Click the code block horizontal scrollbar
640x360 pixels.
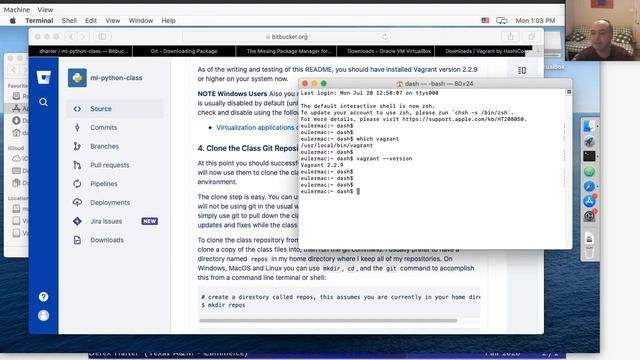(x=328, y=320)
